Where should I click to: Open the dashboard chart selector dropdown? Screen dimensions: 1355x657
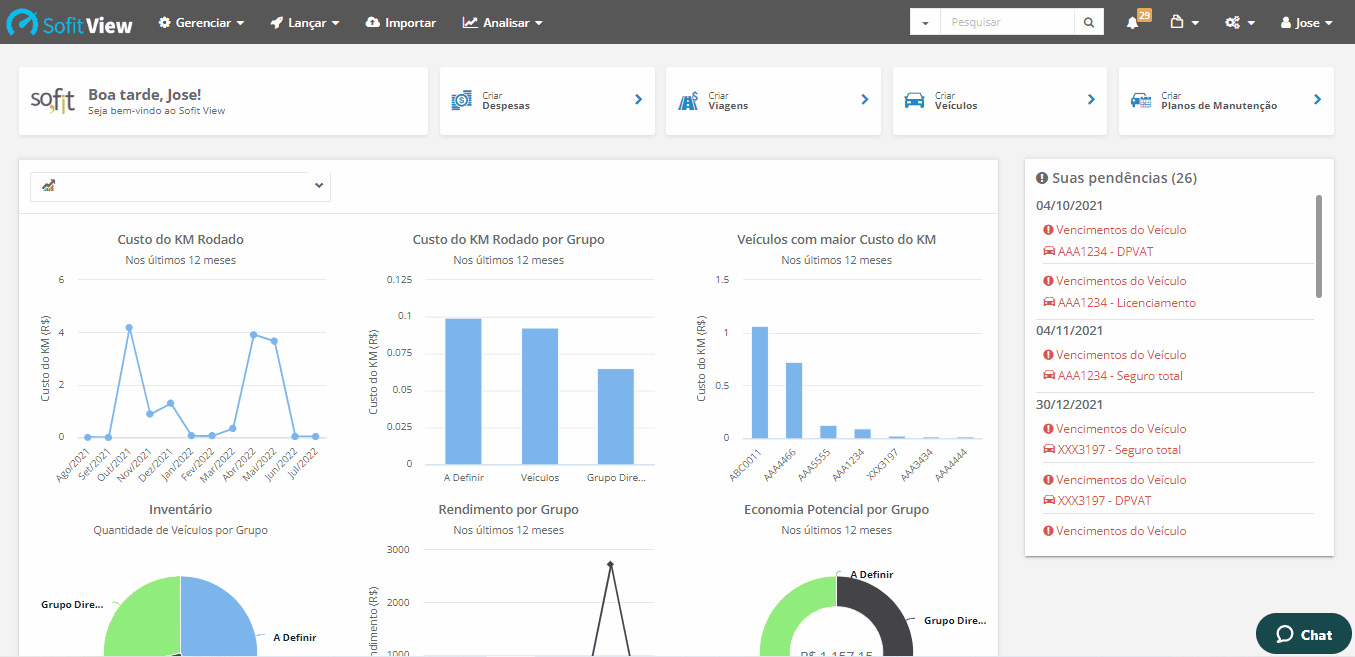pyautogui.click(x=180, y=186)
